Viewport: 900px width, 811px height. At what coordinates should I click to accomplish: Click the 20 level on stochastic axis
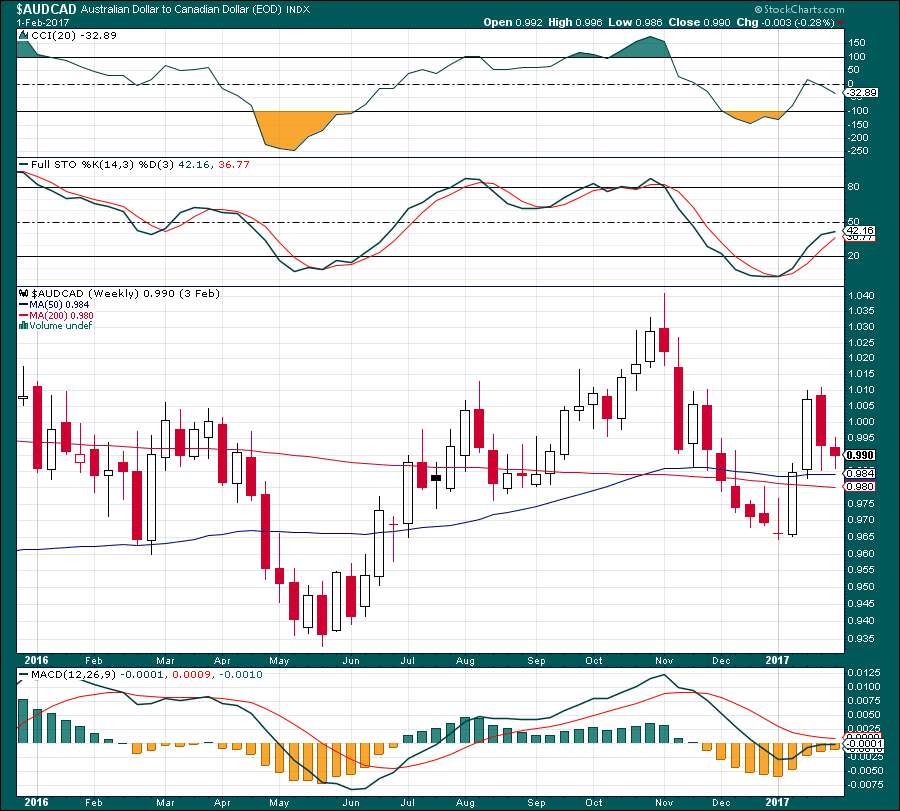[x=853, y=256]
